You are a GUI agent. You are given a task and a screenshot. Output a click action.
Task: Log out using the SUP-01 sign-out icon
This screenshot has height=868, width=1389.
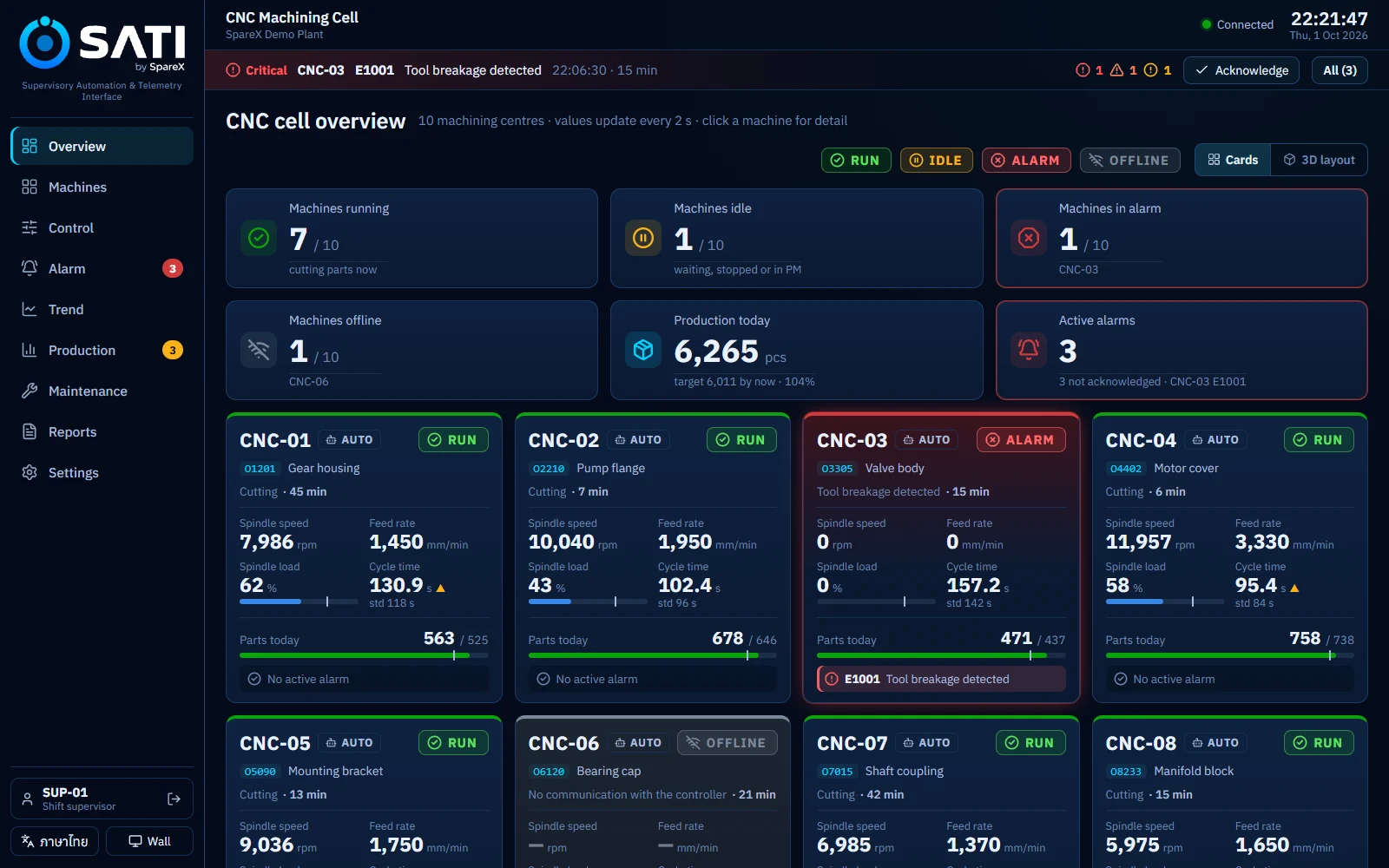pos(174,799)
